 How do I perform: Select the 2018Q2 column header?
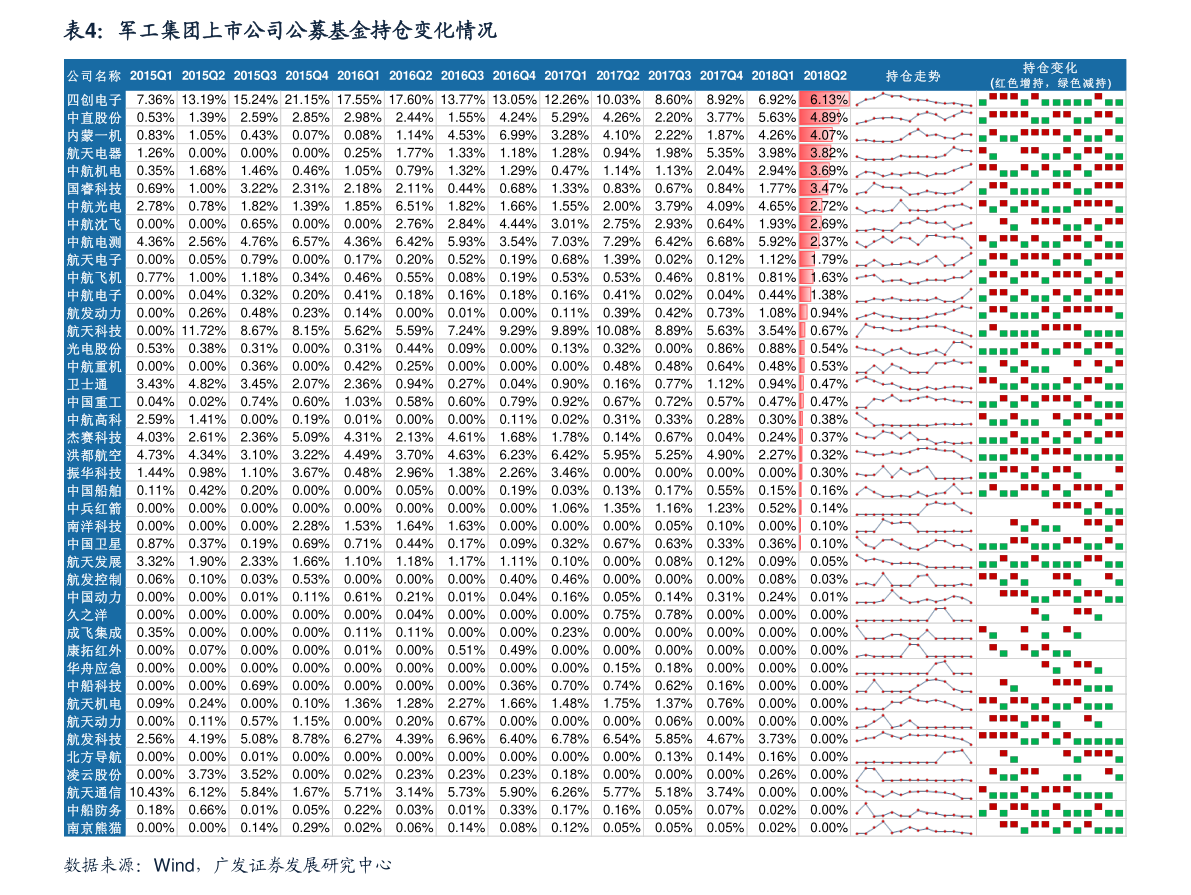825,76
